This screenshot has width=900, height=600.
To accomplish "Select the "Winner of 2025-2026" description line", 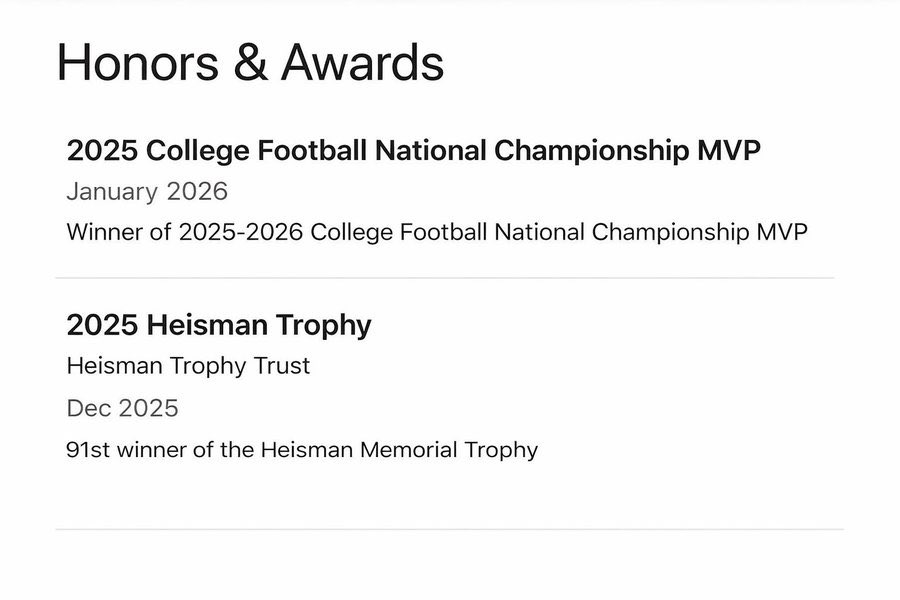I will [x=437, y=232].
